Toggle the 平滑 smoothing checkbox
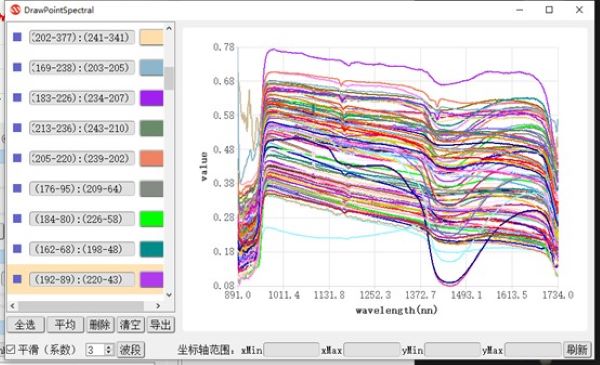 tap(11, 349)
